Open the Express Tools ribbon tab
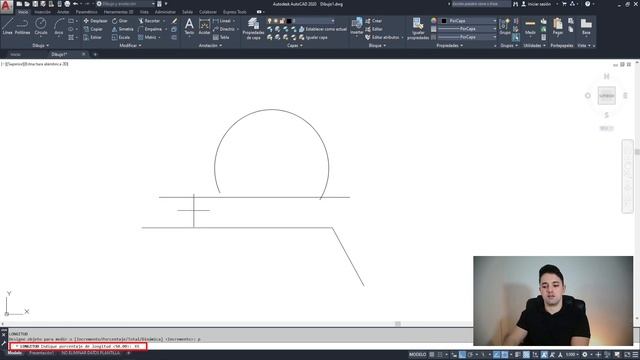 (235, 12)
